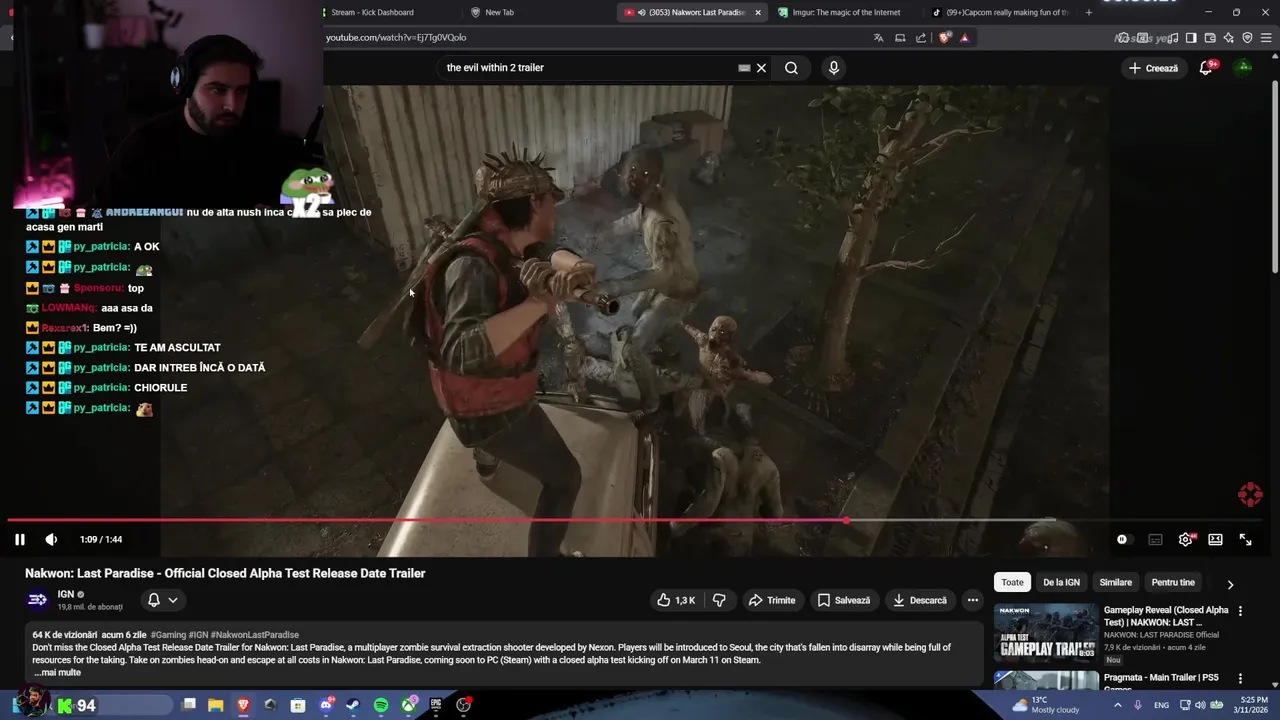Open on-screen keyboard icon in search box
The image size is (1280, 720).
click(x=744, y=68)
